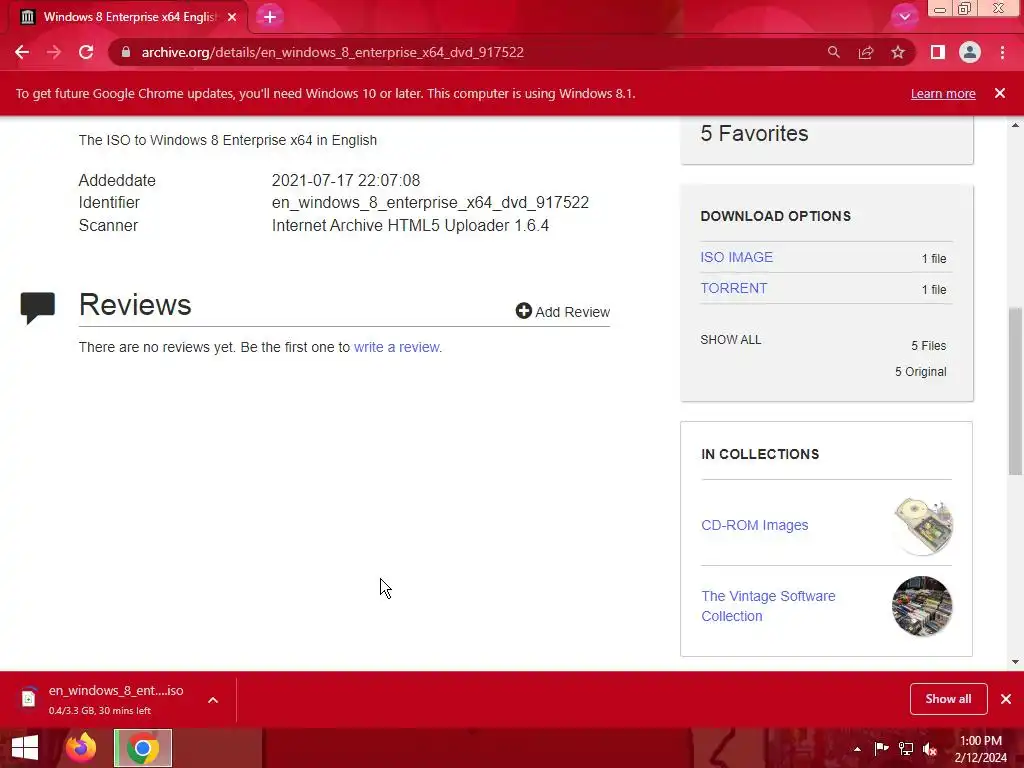The width and height of the screenshot is (1024, 768).
Task: Open SHOW ALL download files
Action: [x=731, y=340]
